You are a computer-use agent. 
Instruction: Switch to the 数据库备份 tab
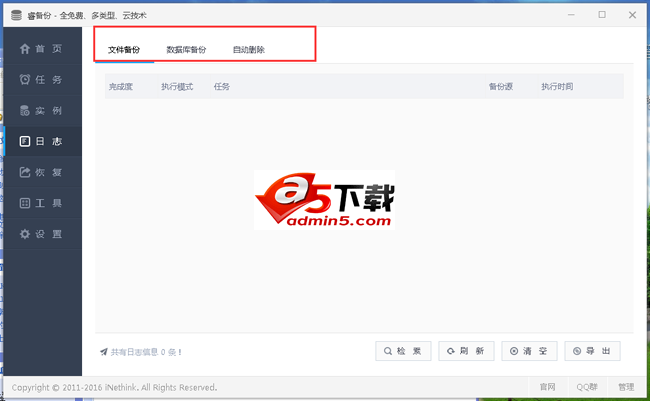pyautogui.click(x=186, y=50)
